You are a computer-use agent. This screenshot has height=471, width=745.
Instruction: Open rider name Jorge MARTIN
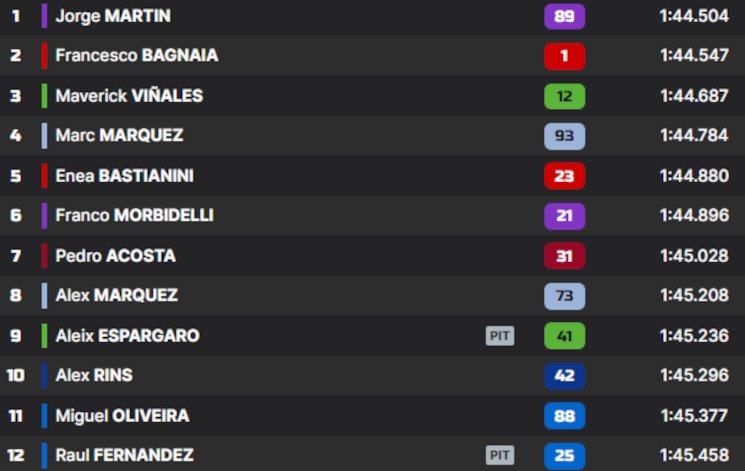tap(113, 16)
